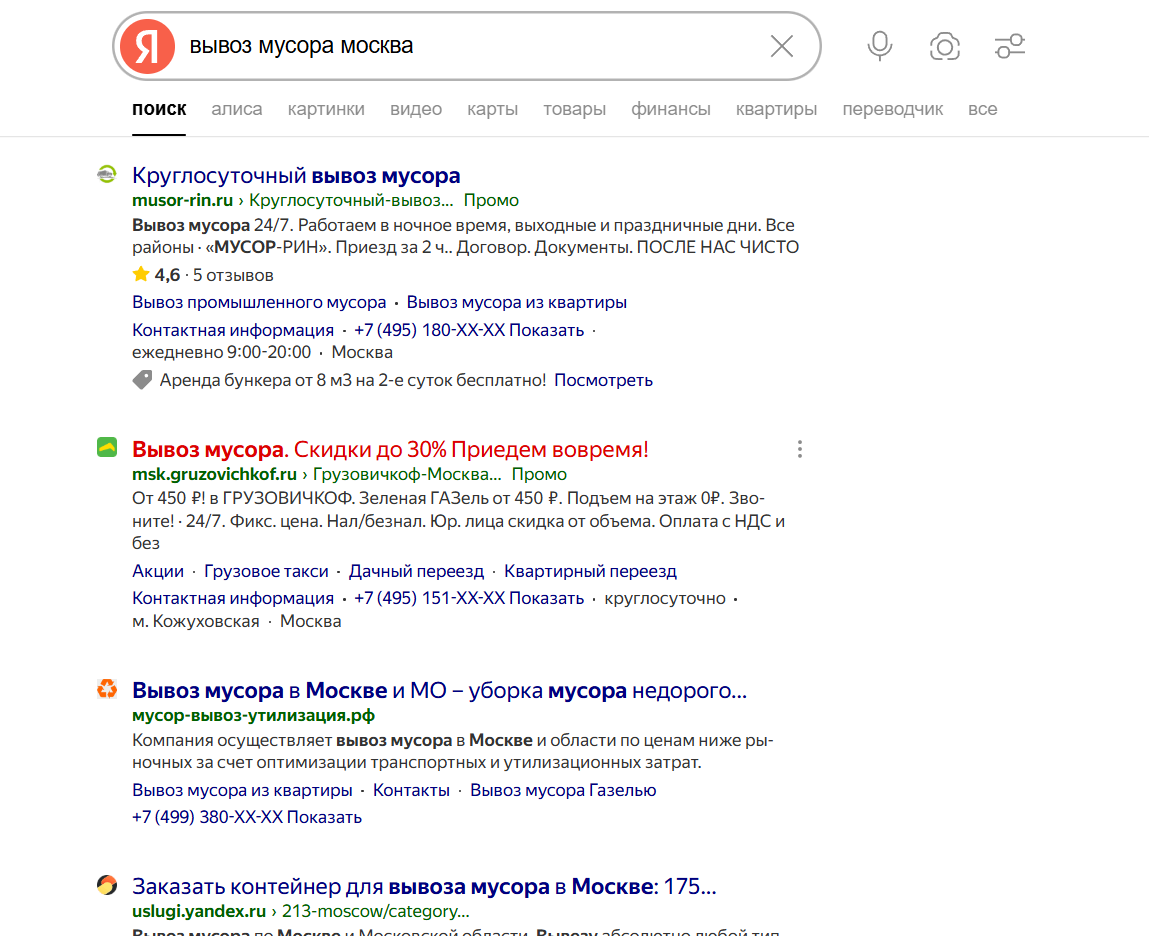Select the поиск tab

point(159,109)
